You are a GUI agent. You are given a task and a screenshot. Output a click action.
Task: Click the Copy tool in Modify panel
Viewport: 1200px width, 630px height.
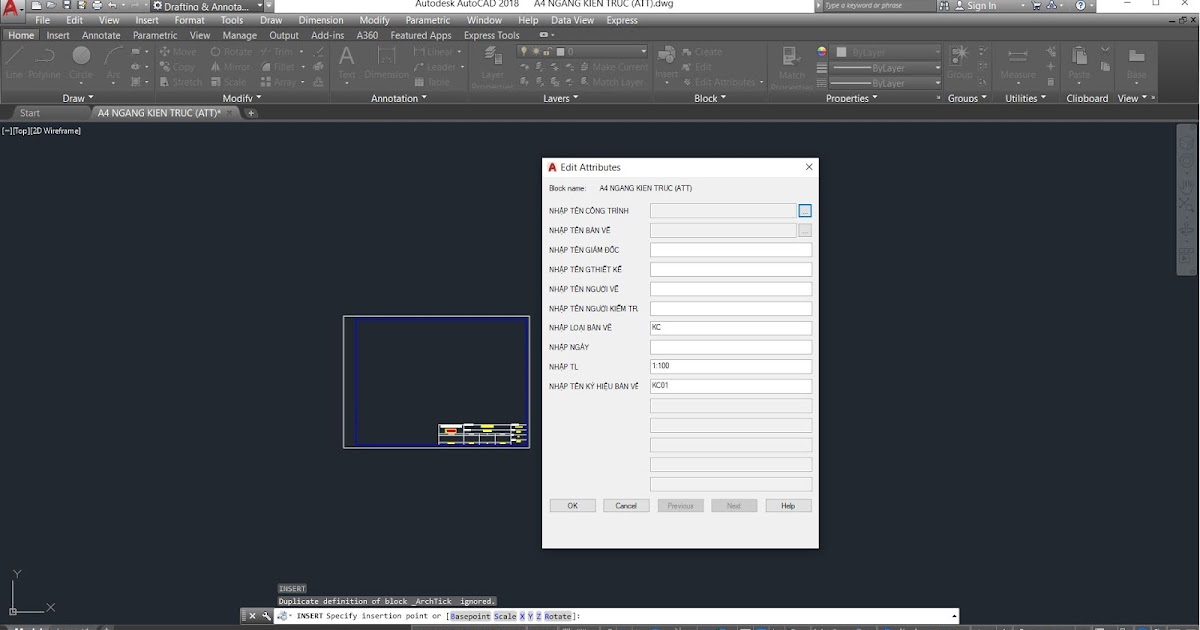pyautogui.click(x=177, y=67)
